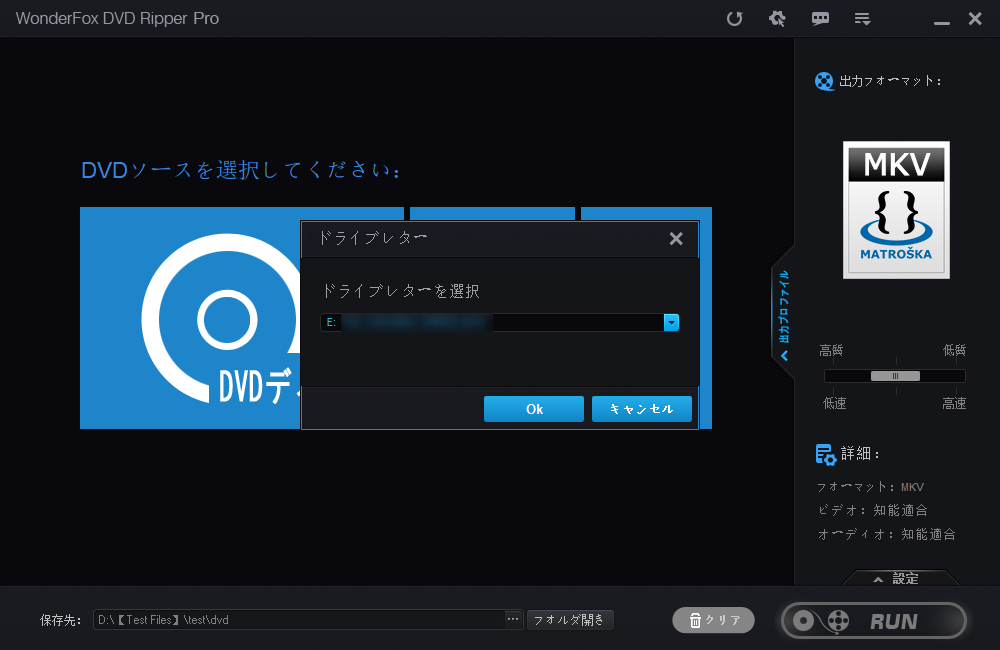Open the feedback chat bubble icon
The image size is (1000, 650).
point(820,18)
